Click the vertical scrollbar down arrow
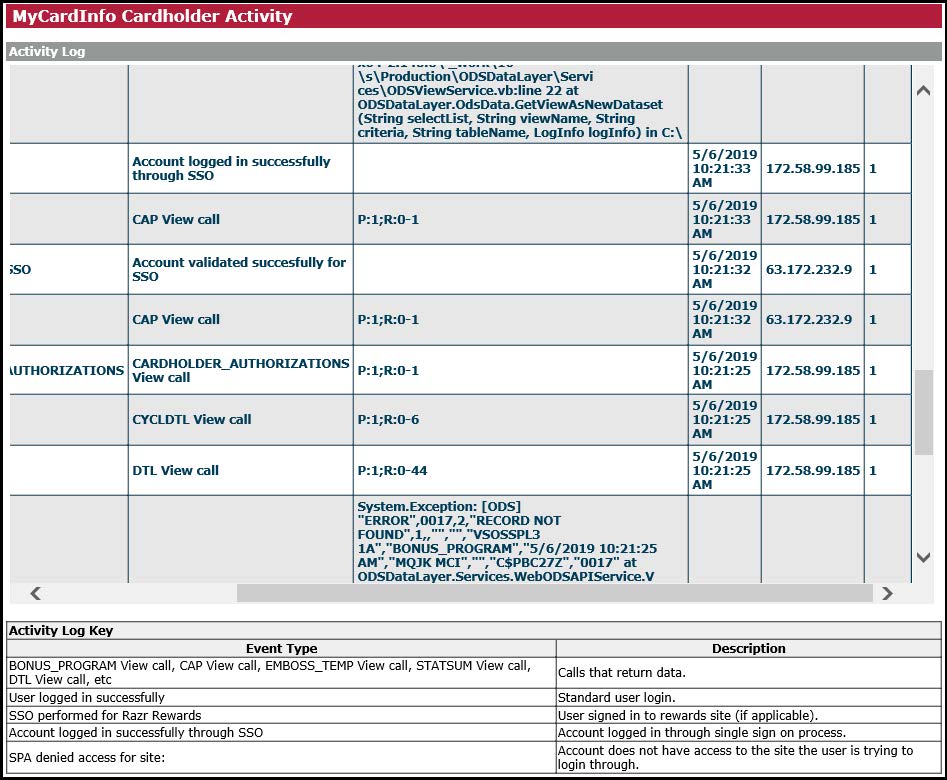The width and height of the screenshot is (947, 780). click(x=923, y=557)
